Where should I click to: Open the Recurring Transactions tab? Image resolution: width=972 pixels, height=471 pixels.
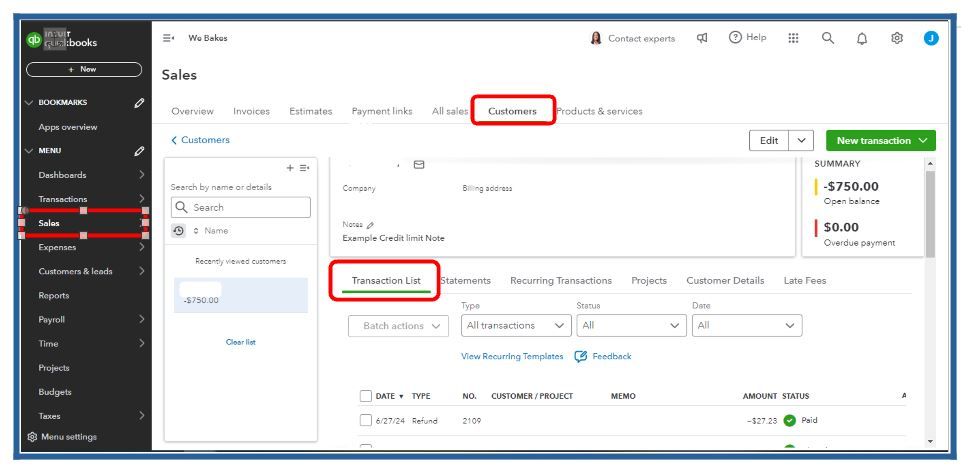(x=561, y=281)
